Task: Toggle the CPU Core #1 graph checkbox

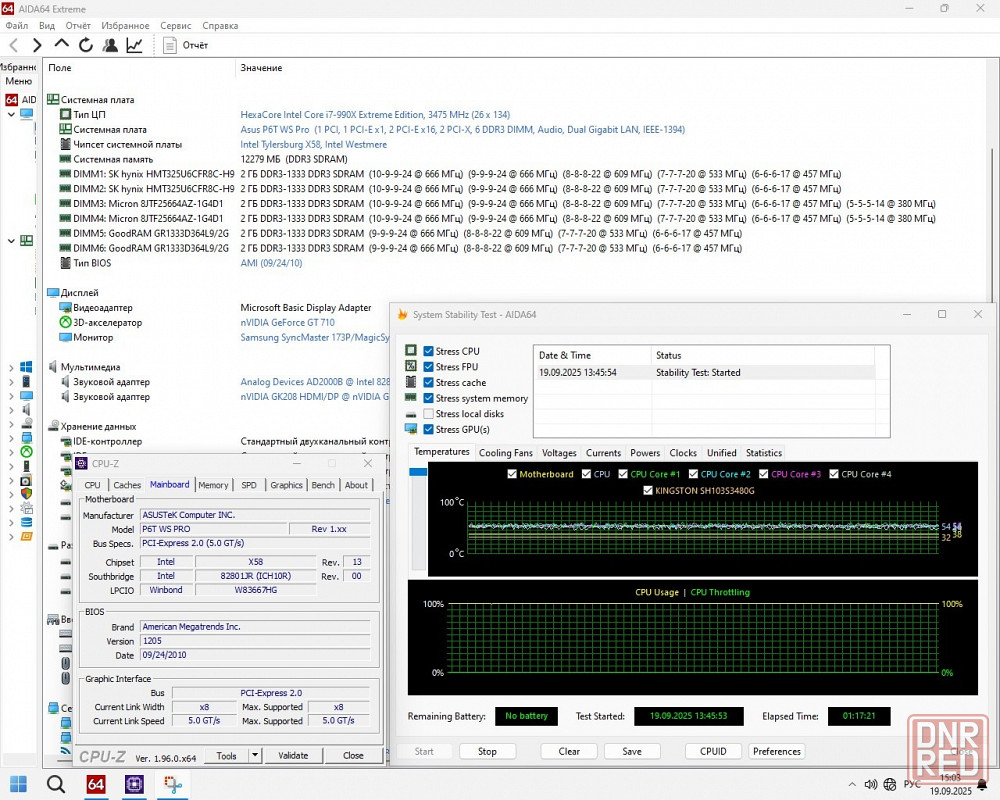Action: [623, 474]
